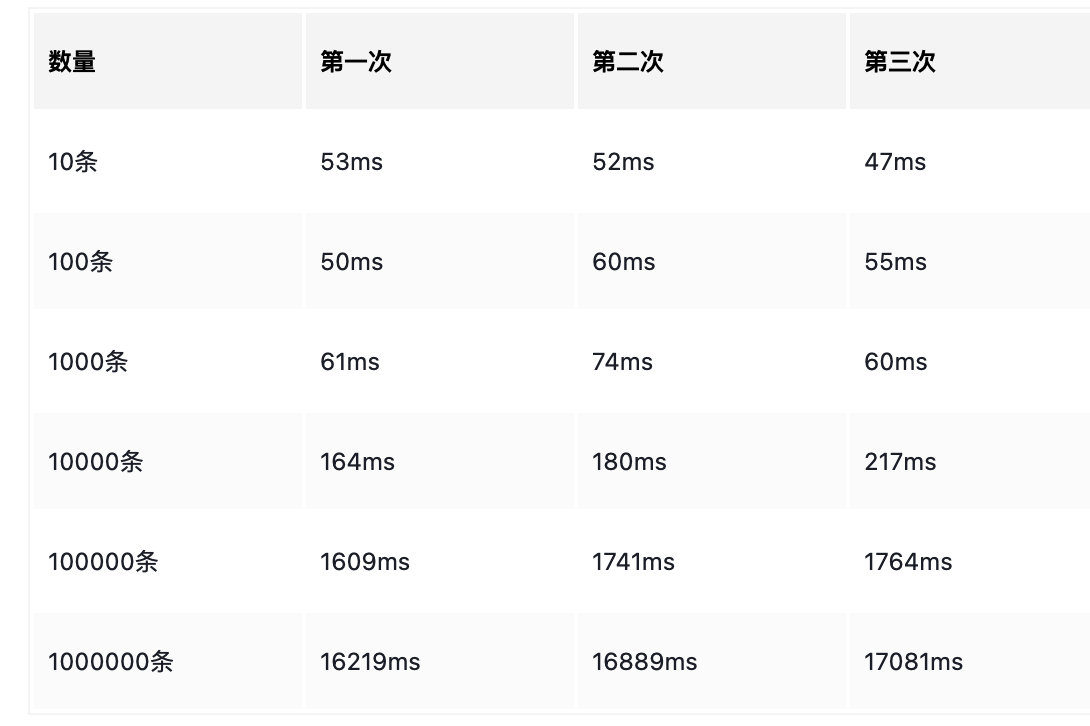Click the 第二次 column header
This screenshot has width=1090, height=726.
pos(712,61)
